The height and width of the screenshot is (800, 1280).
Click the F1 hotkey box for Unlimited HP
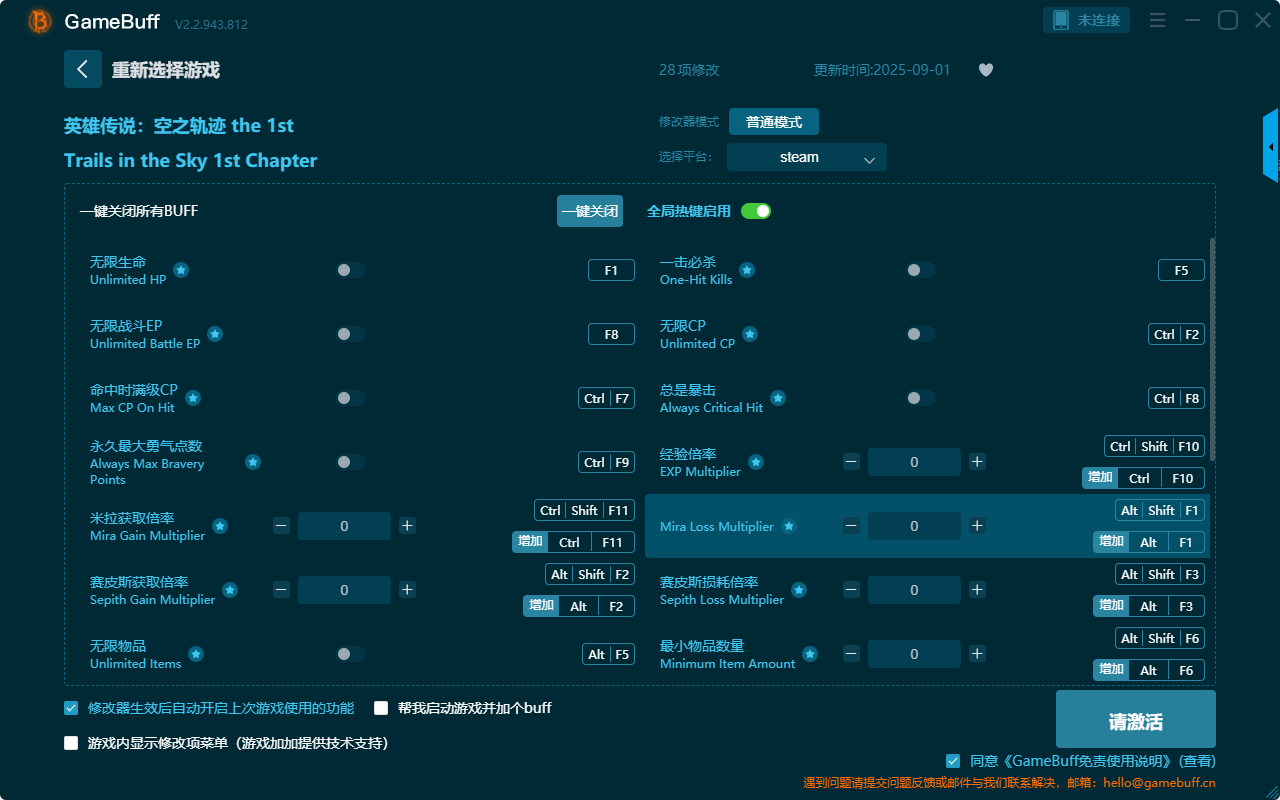click(x=611, y=270)
